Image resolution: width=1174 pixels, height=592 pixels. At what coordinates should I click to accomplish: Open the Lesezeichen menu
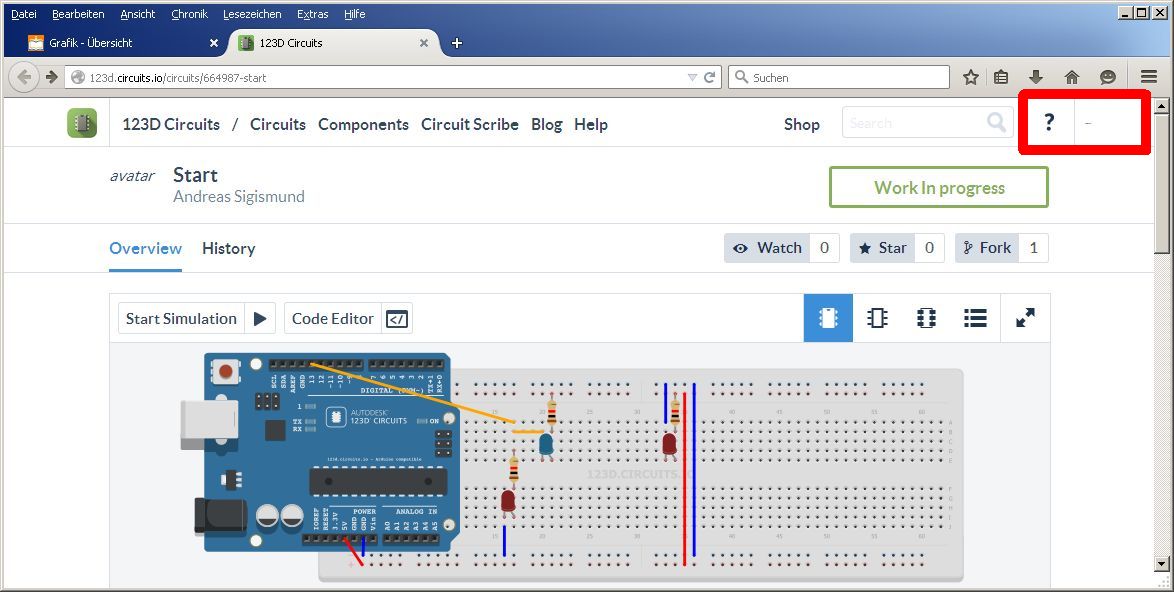pos(252,14)
